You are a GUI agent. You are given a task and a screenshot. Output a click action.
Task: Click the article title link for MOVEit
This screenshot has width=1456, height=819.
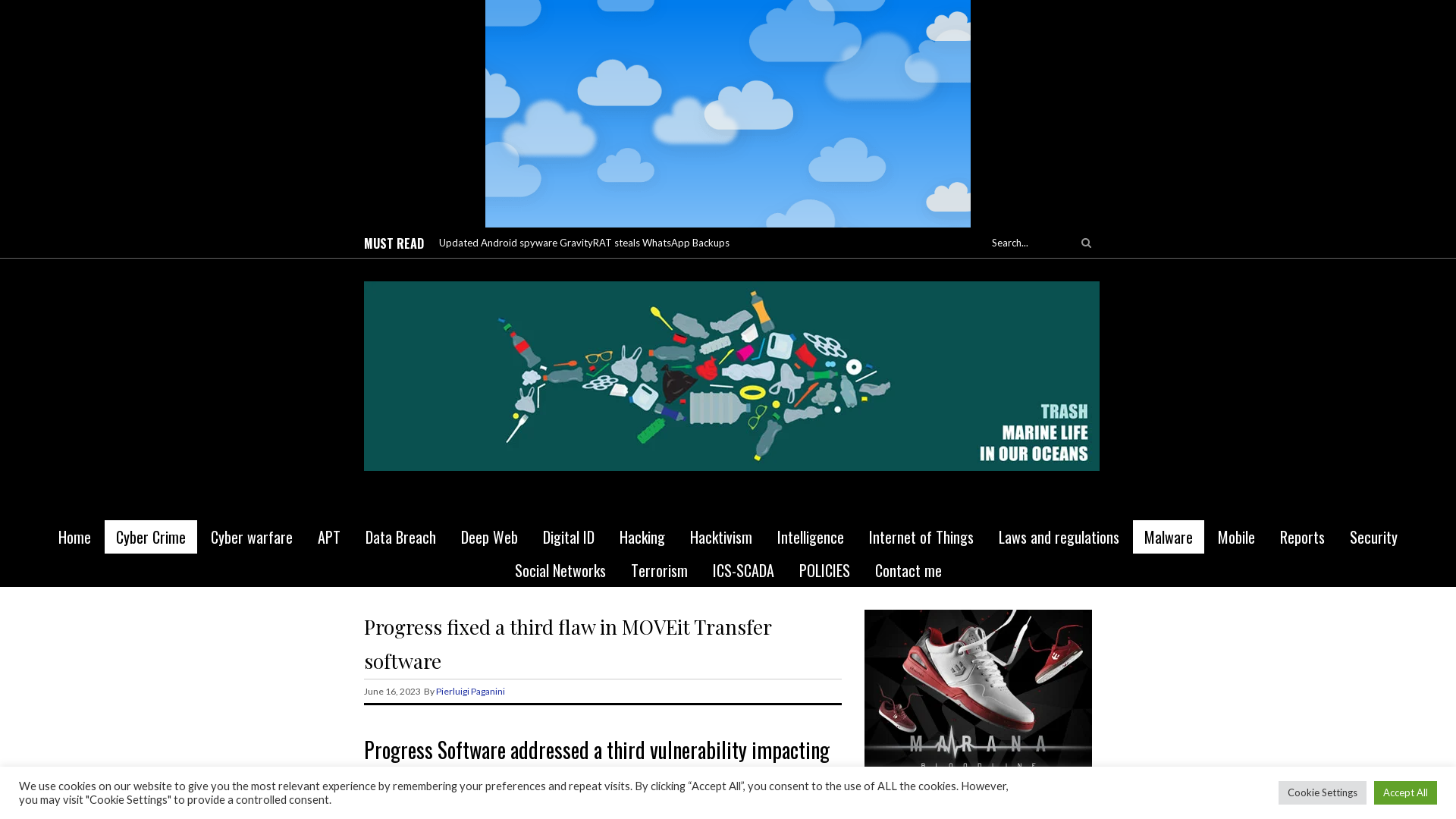567,643
